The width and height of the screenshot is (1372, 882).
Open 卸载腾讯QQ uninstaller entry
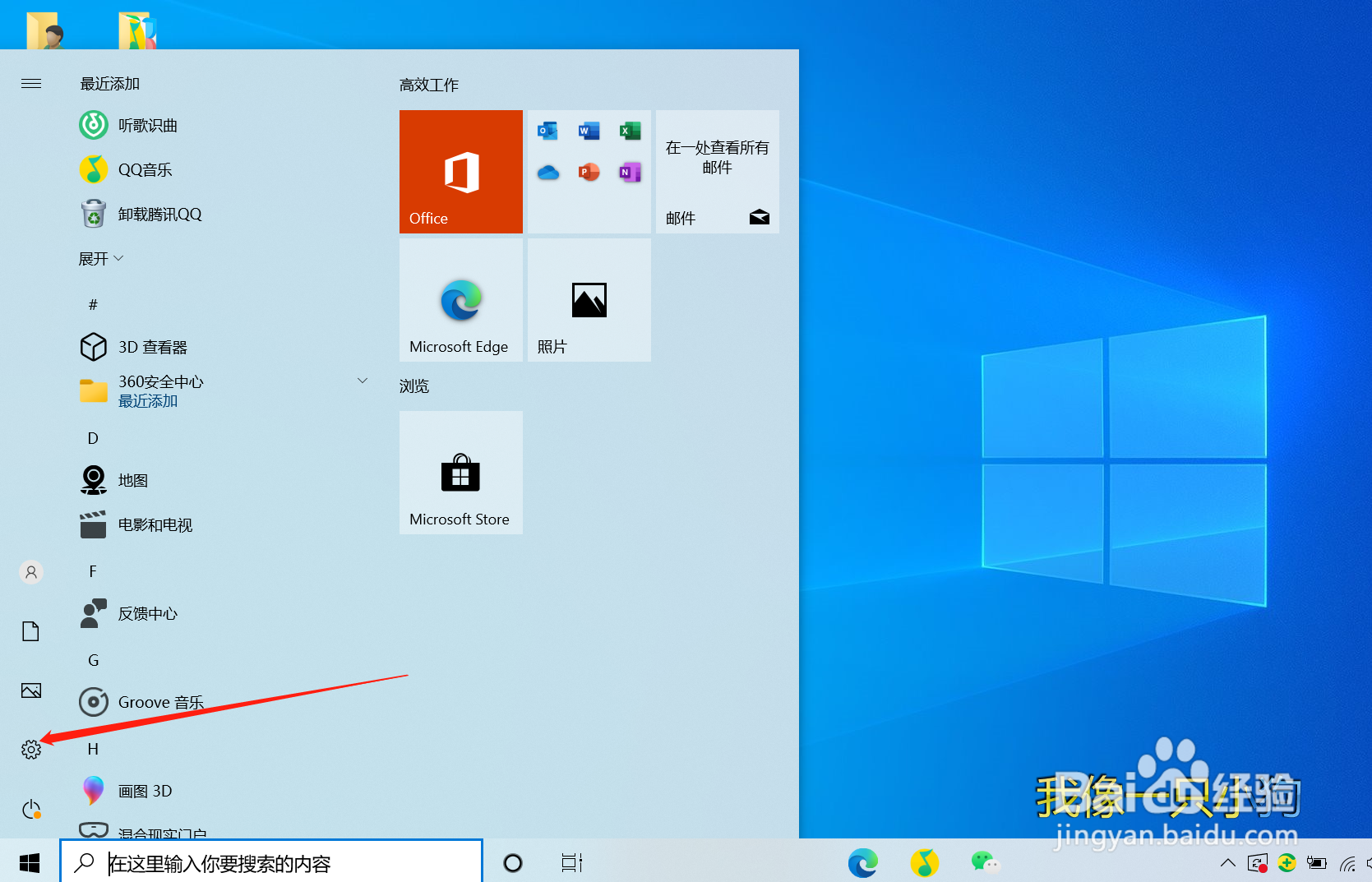[x=222, y=214]
